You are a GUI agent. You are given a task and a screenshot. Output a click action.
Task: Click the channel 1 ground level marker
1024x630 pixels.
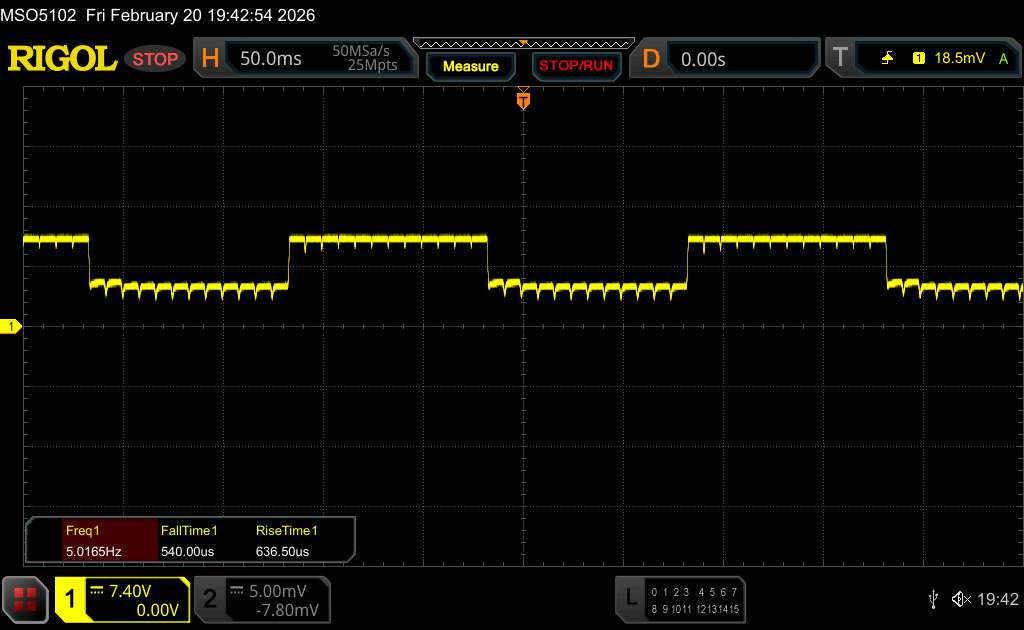pyautogui.click(x=12, y=327)
